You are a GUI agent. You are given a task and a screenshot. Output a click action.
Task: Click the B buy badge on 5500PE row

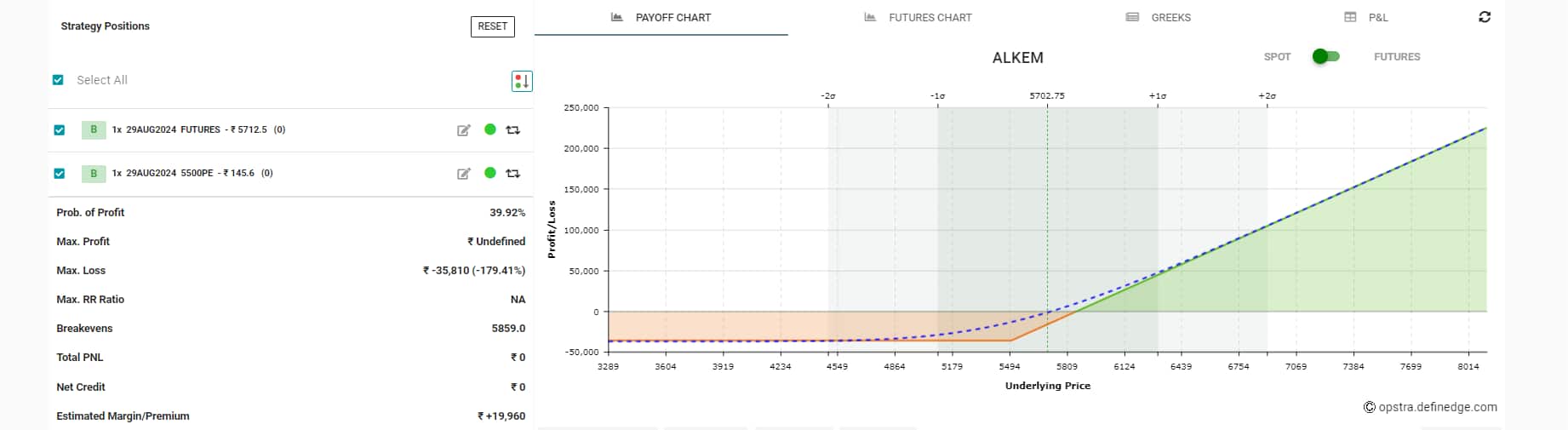94,174
